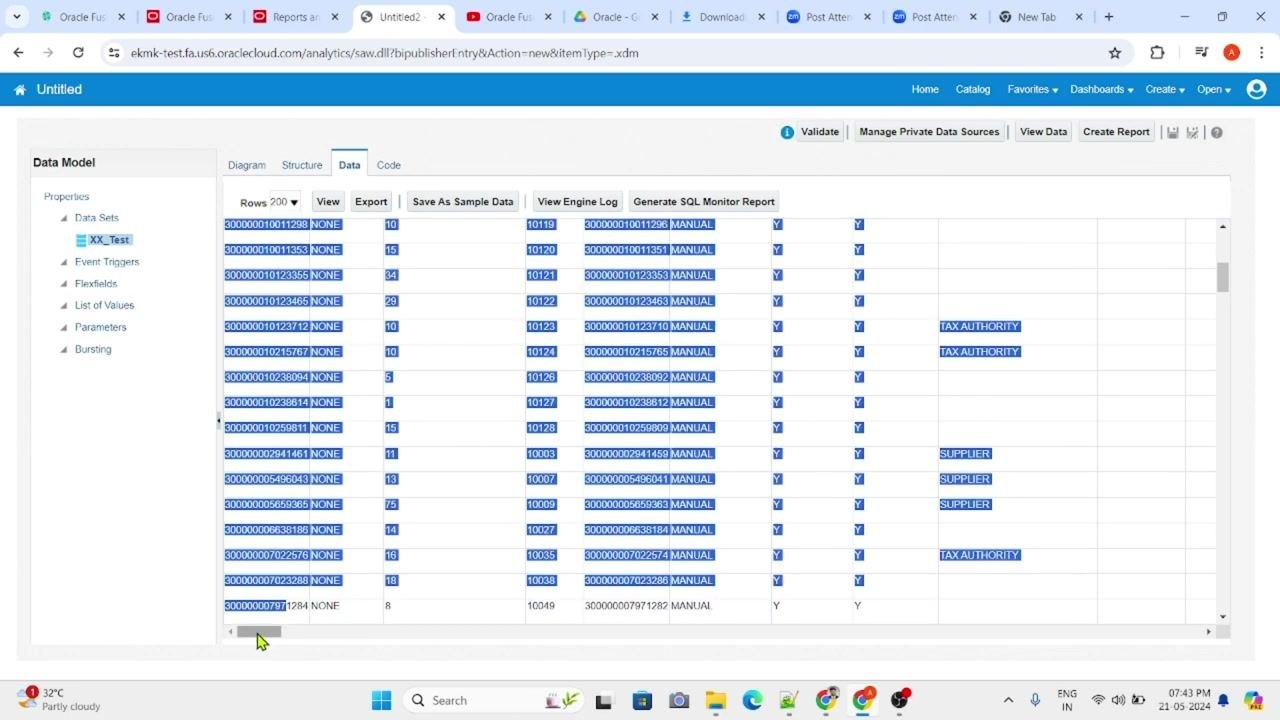Click the Export button
The image size is (1280, 720).
click(371, 202)
